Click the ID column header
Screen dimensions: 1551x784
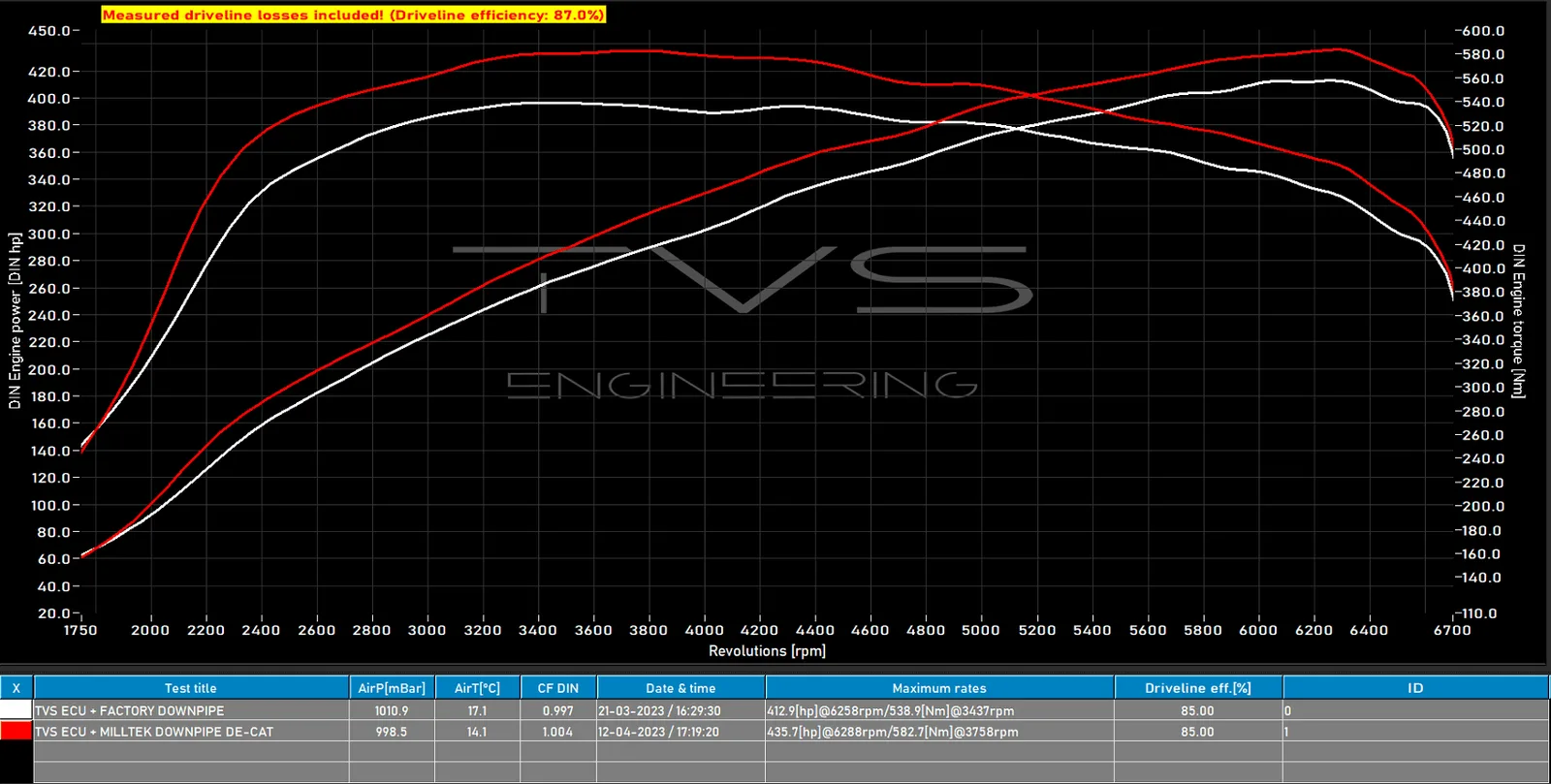(x=1415, y=688)
